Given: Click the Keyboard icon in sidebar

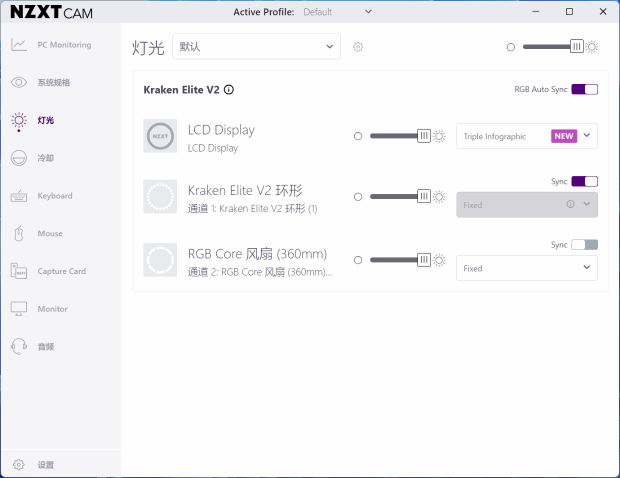Looking at the screenshot, I should tap(19, 196).
